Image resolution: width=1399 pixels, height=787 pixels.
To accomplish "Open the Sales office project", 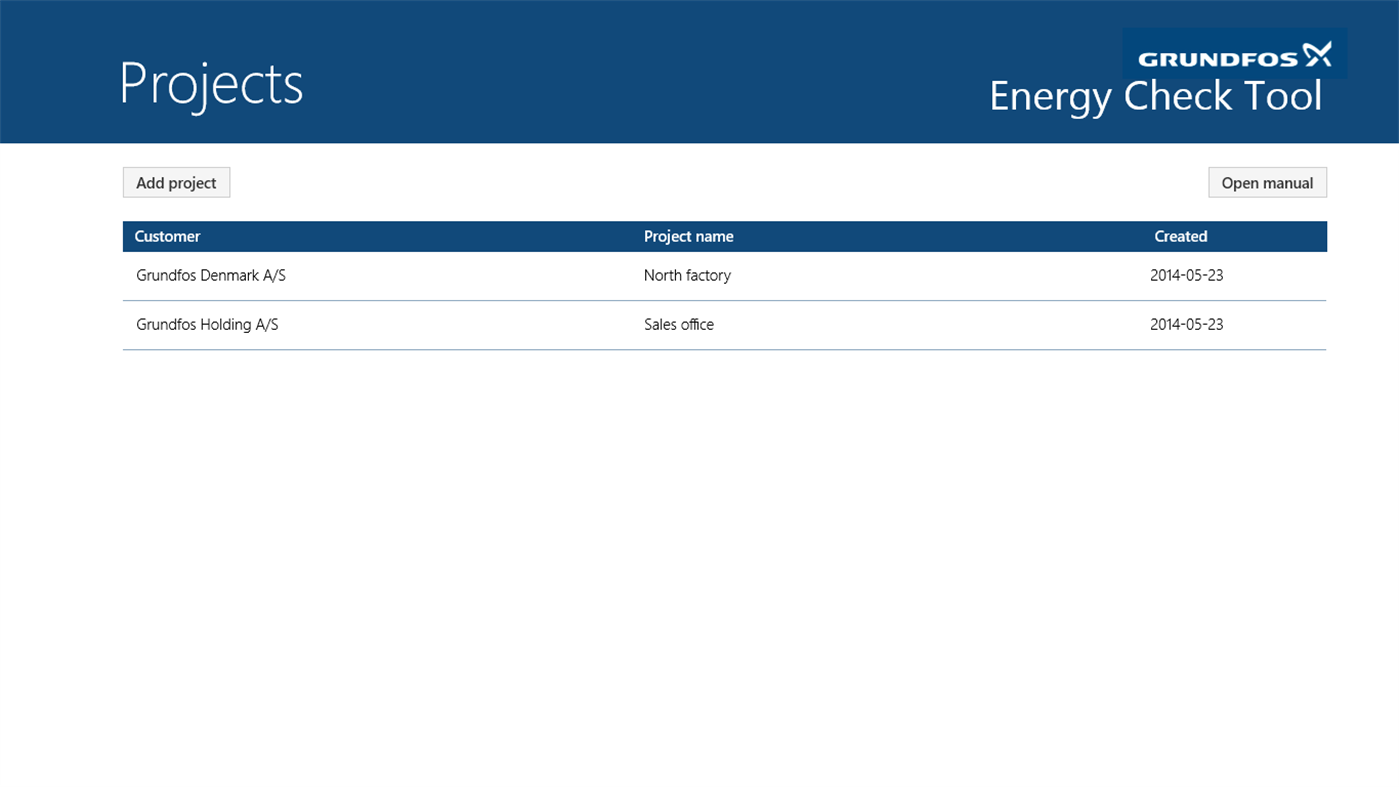I will (x=679, y=324).
